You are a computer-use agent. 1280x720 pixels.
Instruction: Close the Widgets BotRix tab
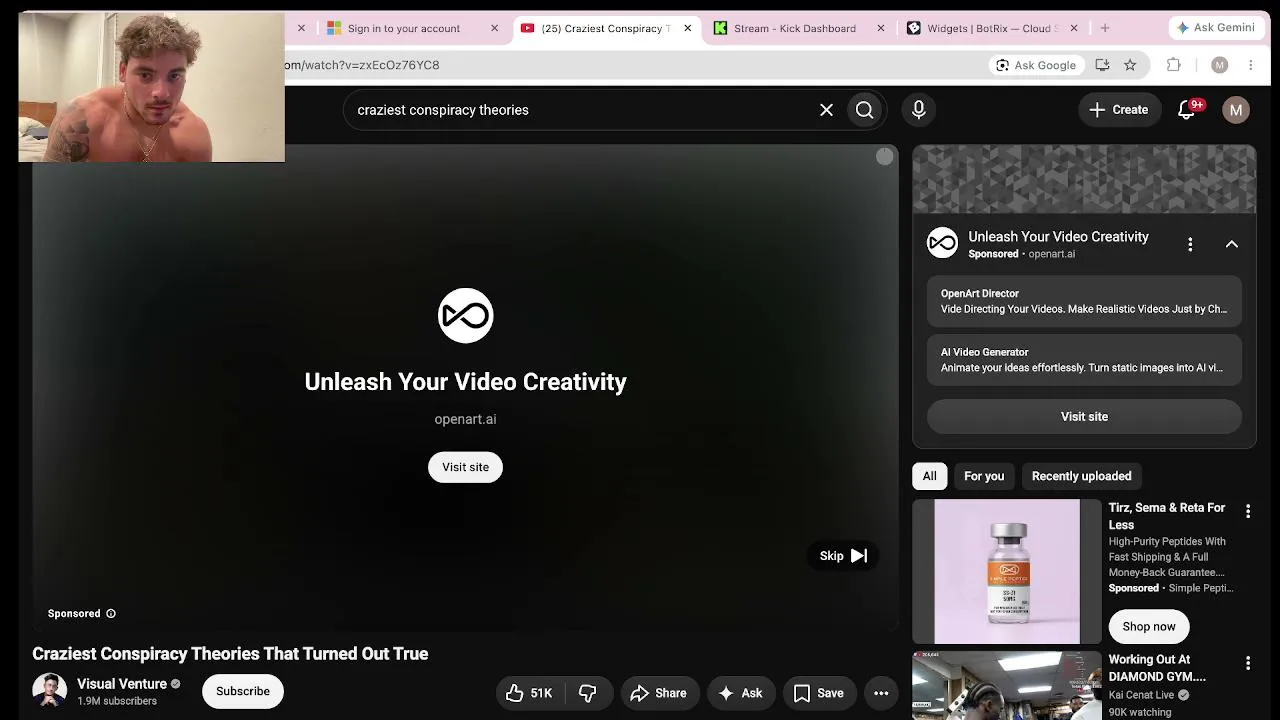point(1074,28)
